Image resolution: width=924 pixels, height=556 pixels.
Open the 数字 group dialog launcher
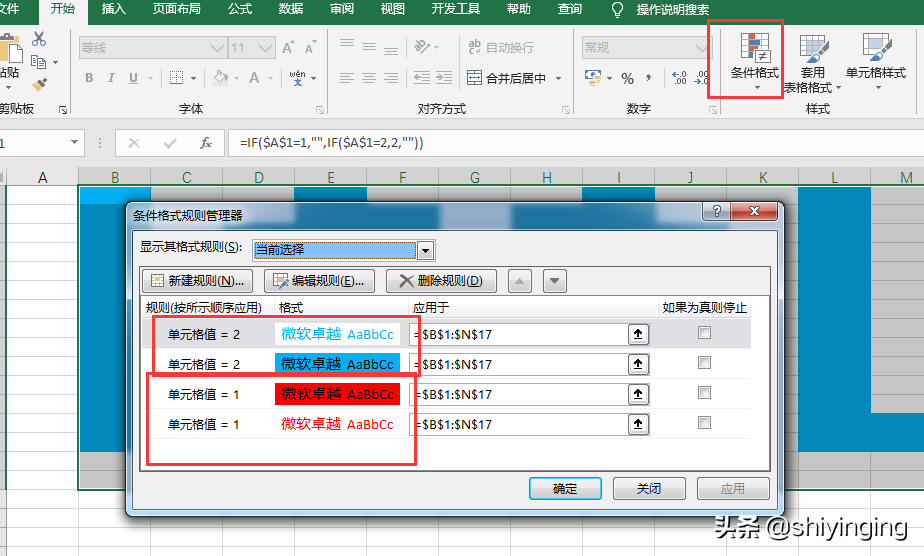(x=712, y=110)
